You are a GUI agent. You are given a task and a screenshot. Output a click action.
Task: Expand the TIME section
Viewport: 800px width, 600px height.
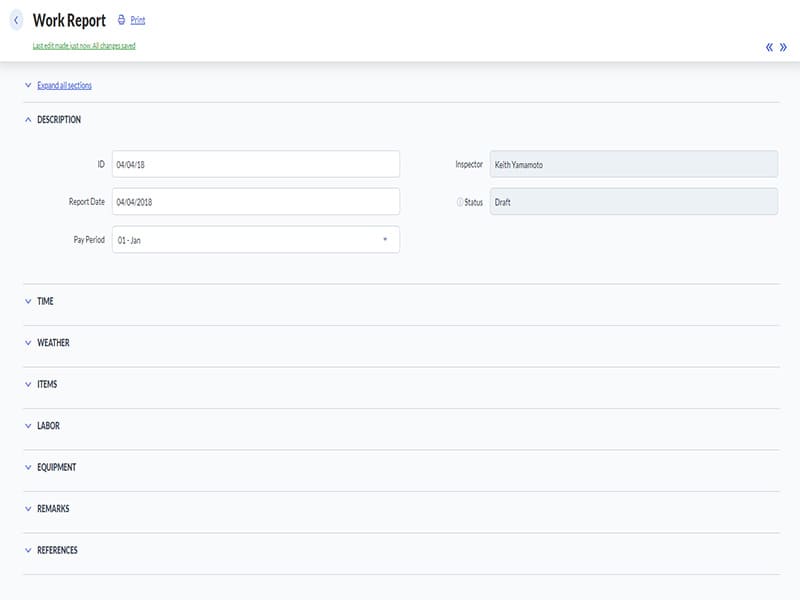click(x=45, y=301)
